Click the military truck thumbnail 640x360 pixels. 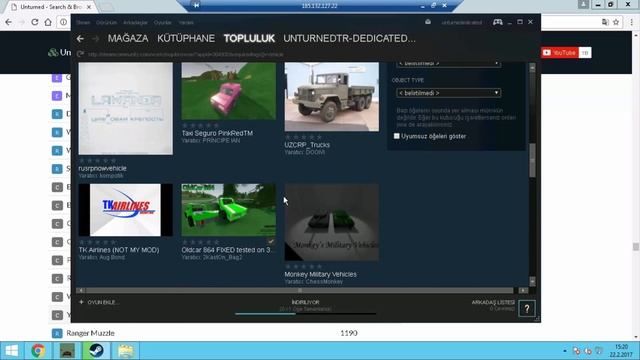tap(331, 97)
